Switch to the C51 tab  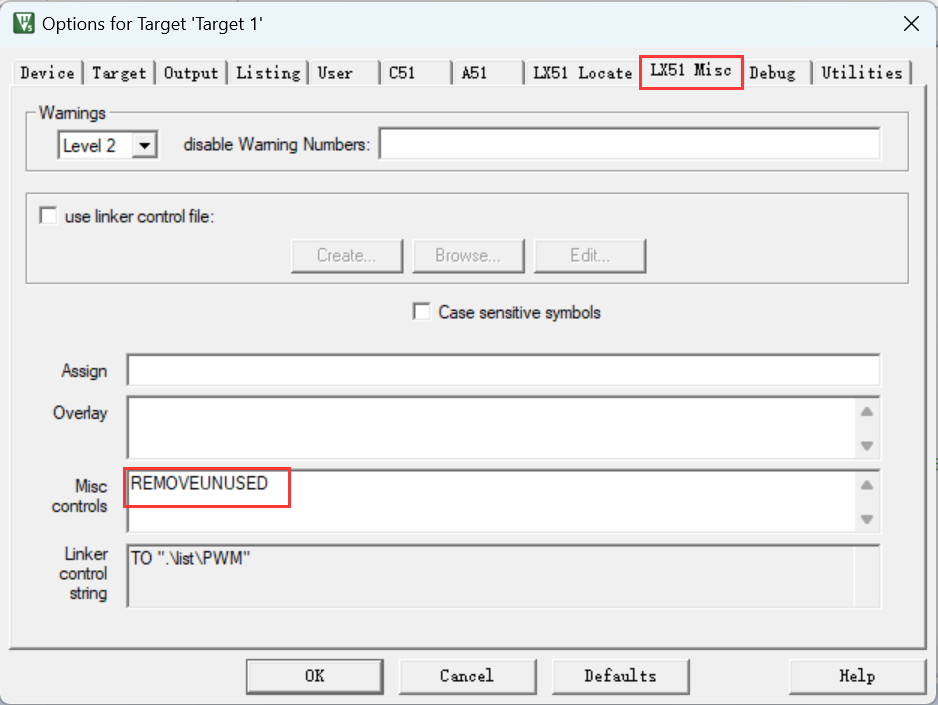416,73
